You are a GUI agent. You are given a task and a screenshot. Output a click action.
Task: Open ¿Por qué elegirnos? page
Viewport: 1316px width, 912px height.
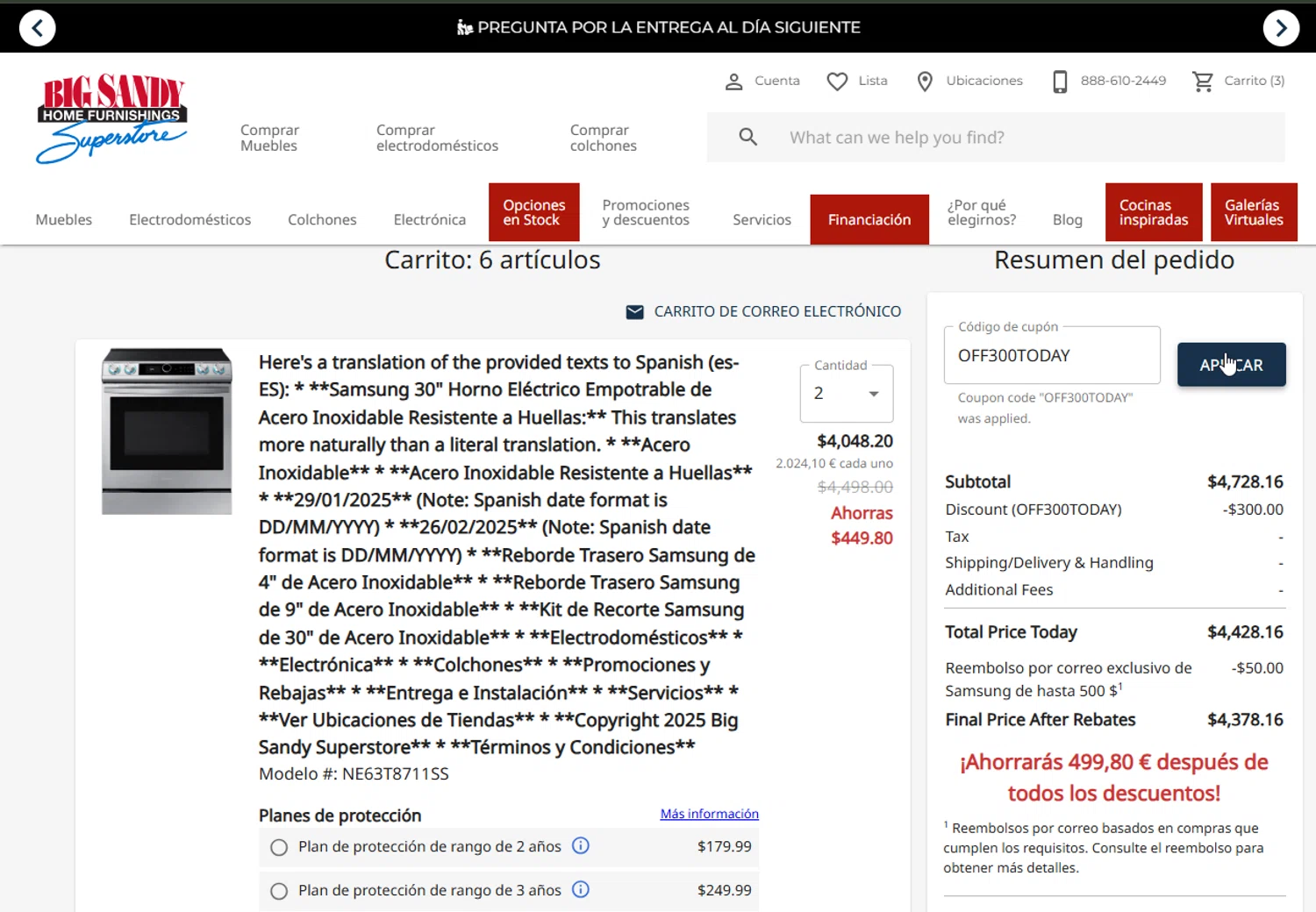pyautogui.click(x=982, y=212)
